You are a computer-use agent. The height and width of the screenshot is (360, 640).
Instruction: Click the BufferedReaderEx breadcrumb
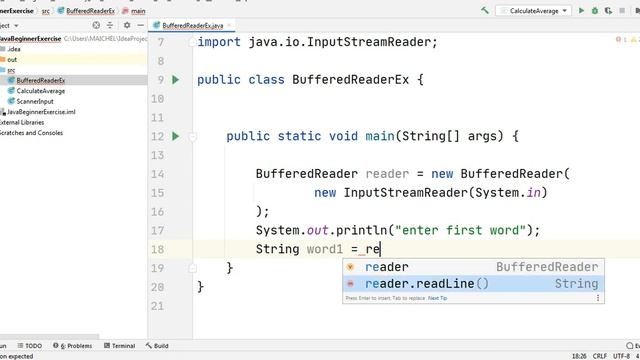coord(86,11)
